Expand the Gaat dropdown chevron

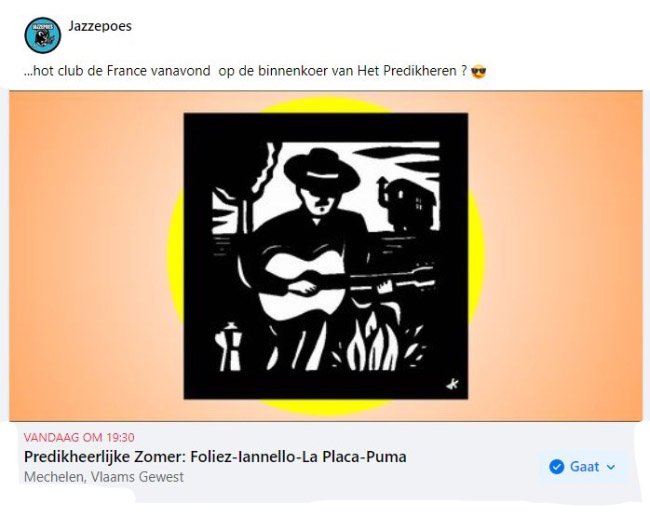pyautogui.click(x=611, y=467)
